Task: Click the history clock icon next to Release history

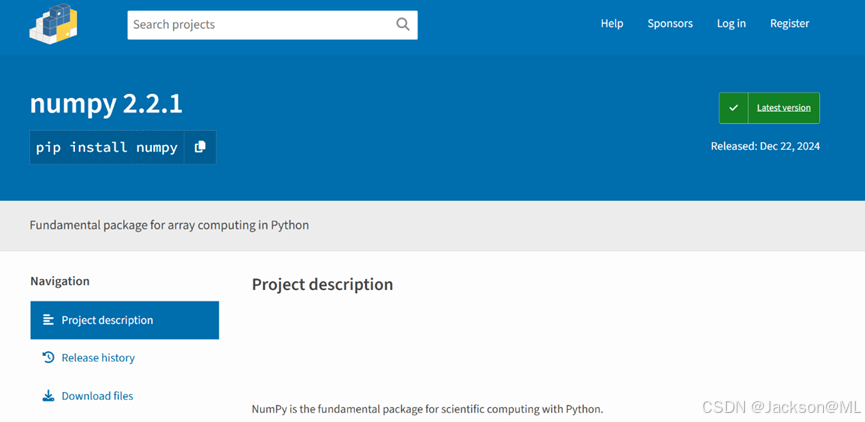Action: [48, 357]
